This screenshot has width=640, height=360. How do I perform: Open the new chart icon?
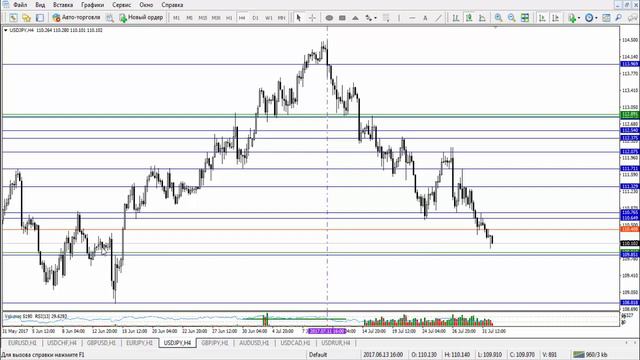pyautogui.click(x=13, y=18)
